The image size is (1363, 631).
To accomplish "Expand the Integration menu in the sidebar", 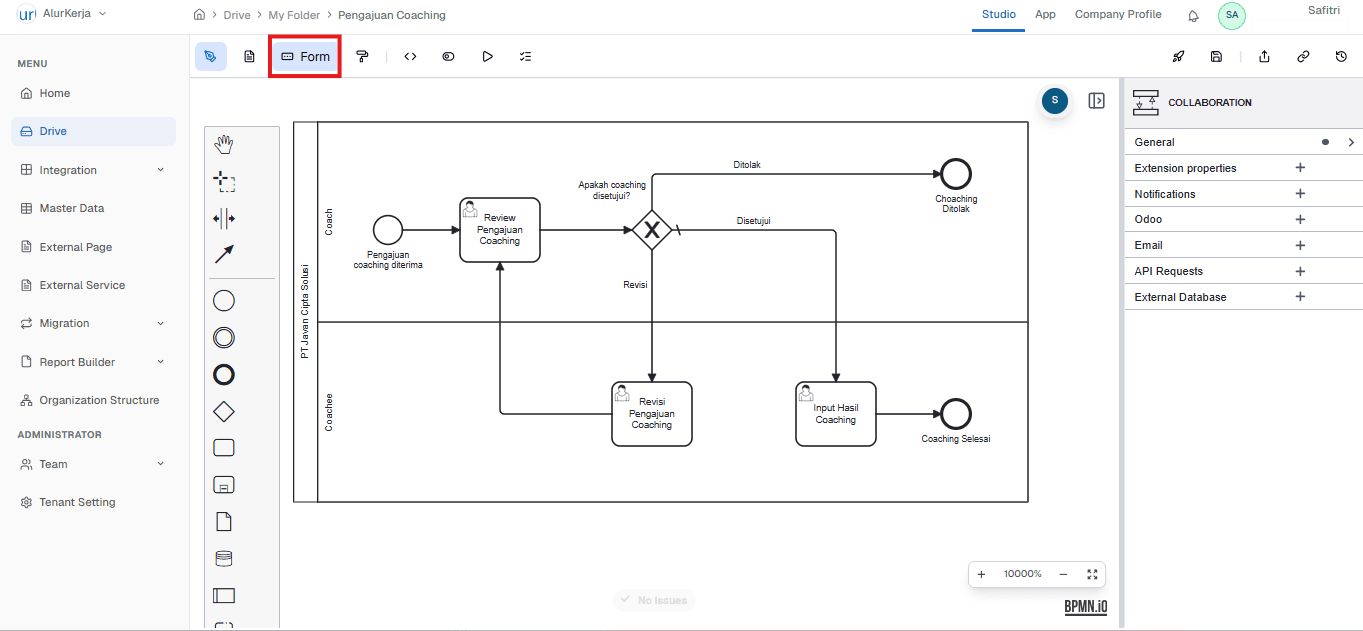I will point(92,169).
